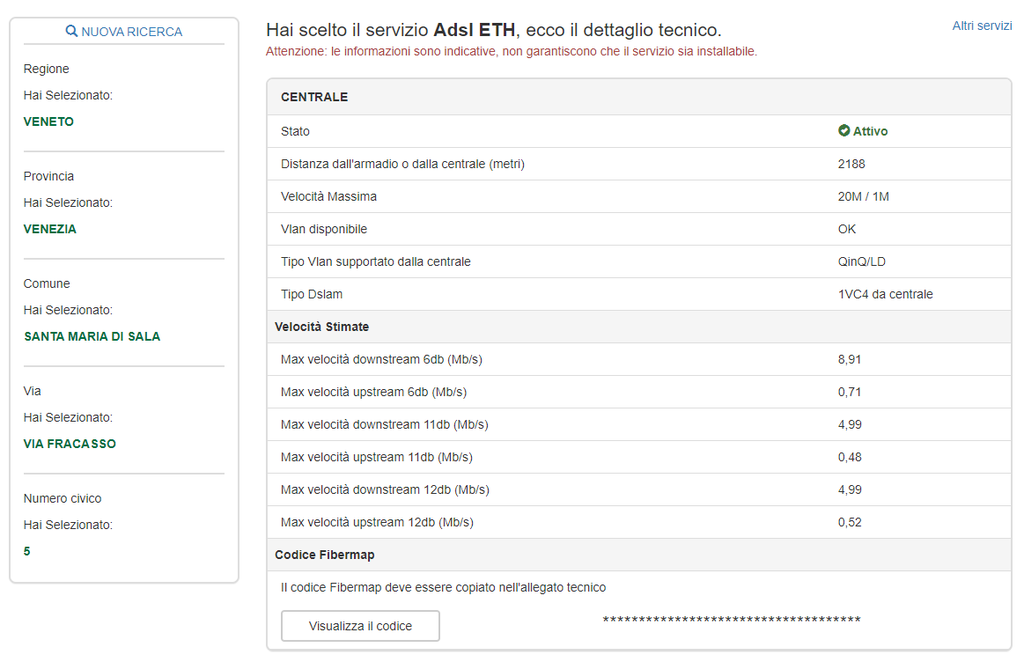
Task: Click the selected civic number 5
Action: point(27,551)
